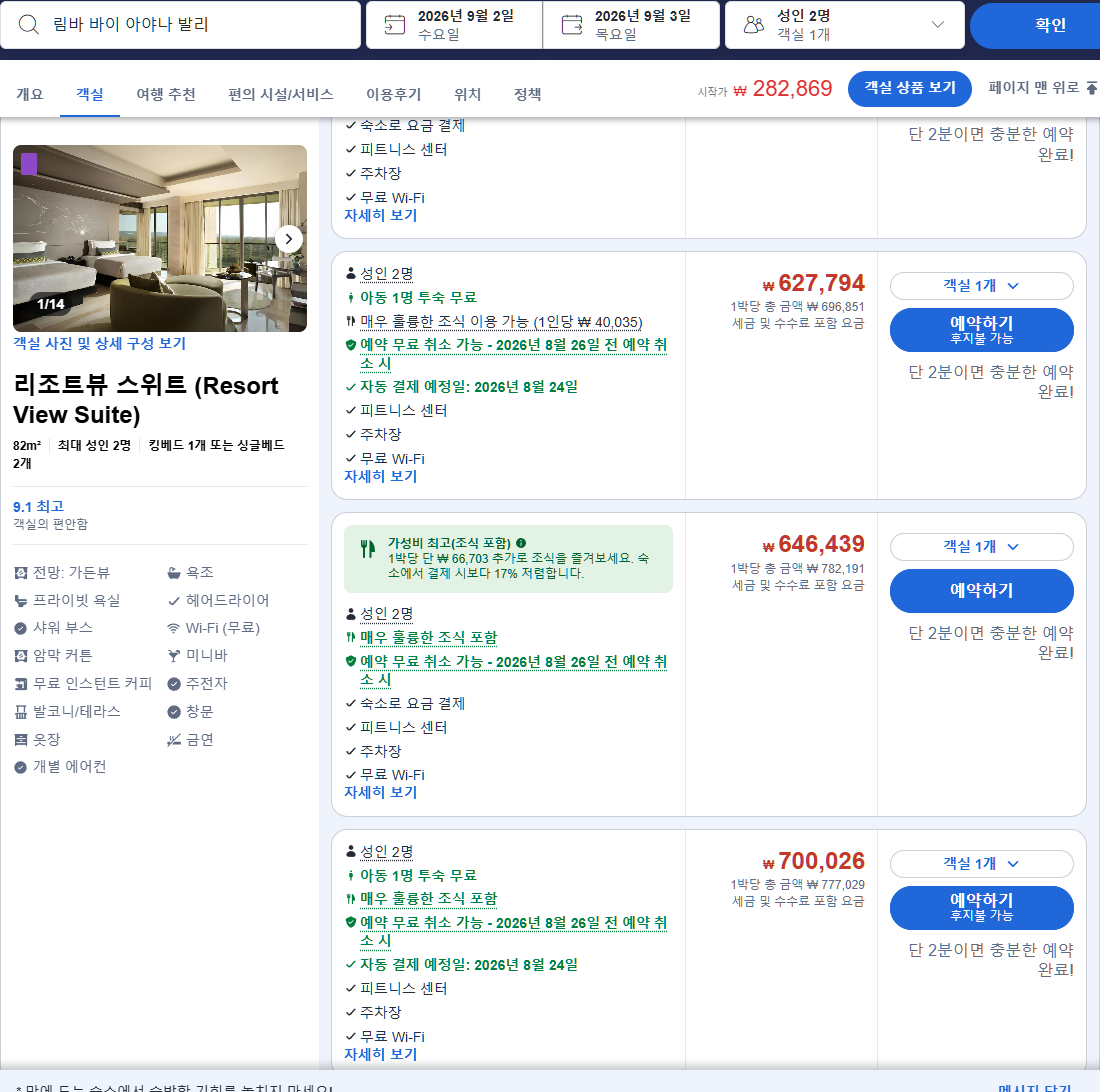
Task: Click the hairdryer check icon (헤어드라이어)
Action: [174, 601]
